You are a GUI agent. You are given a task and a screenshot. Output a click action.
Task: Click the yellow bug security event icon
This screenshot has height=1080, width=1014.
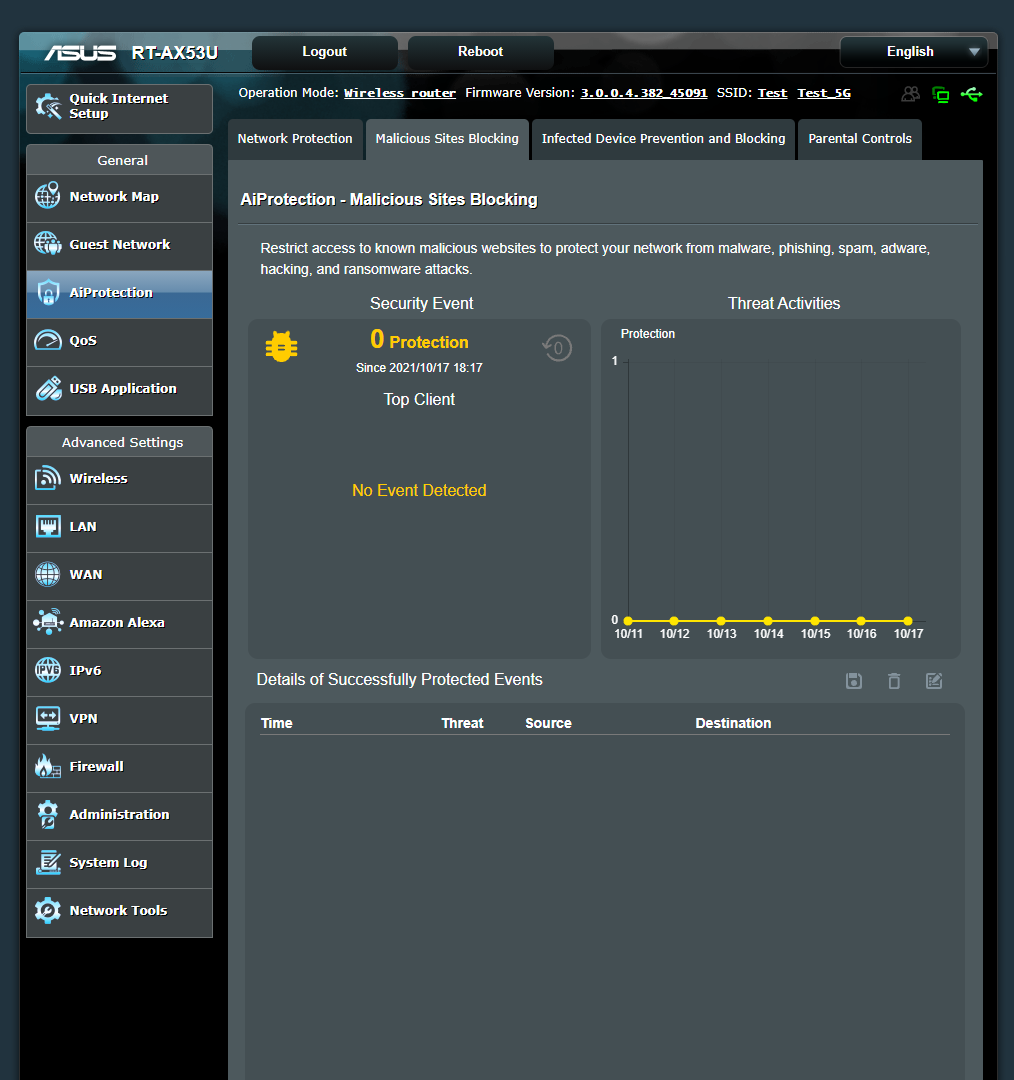point(282,346)
